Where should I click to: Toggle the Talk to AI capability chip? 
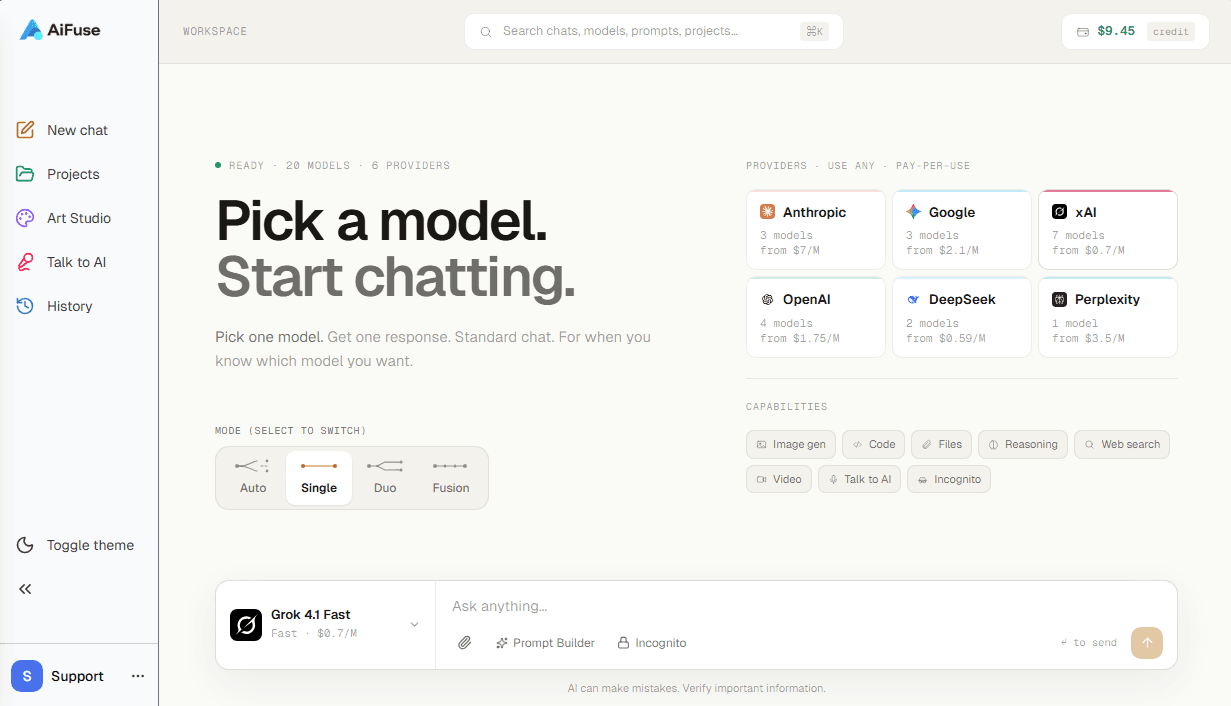pyautogui.click(x=859, y=479)
